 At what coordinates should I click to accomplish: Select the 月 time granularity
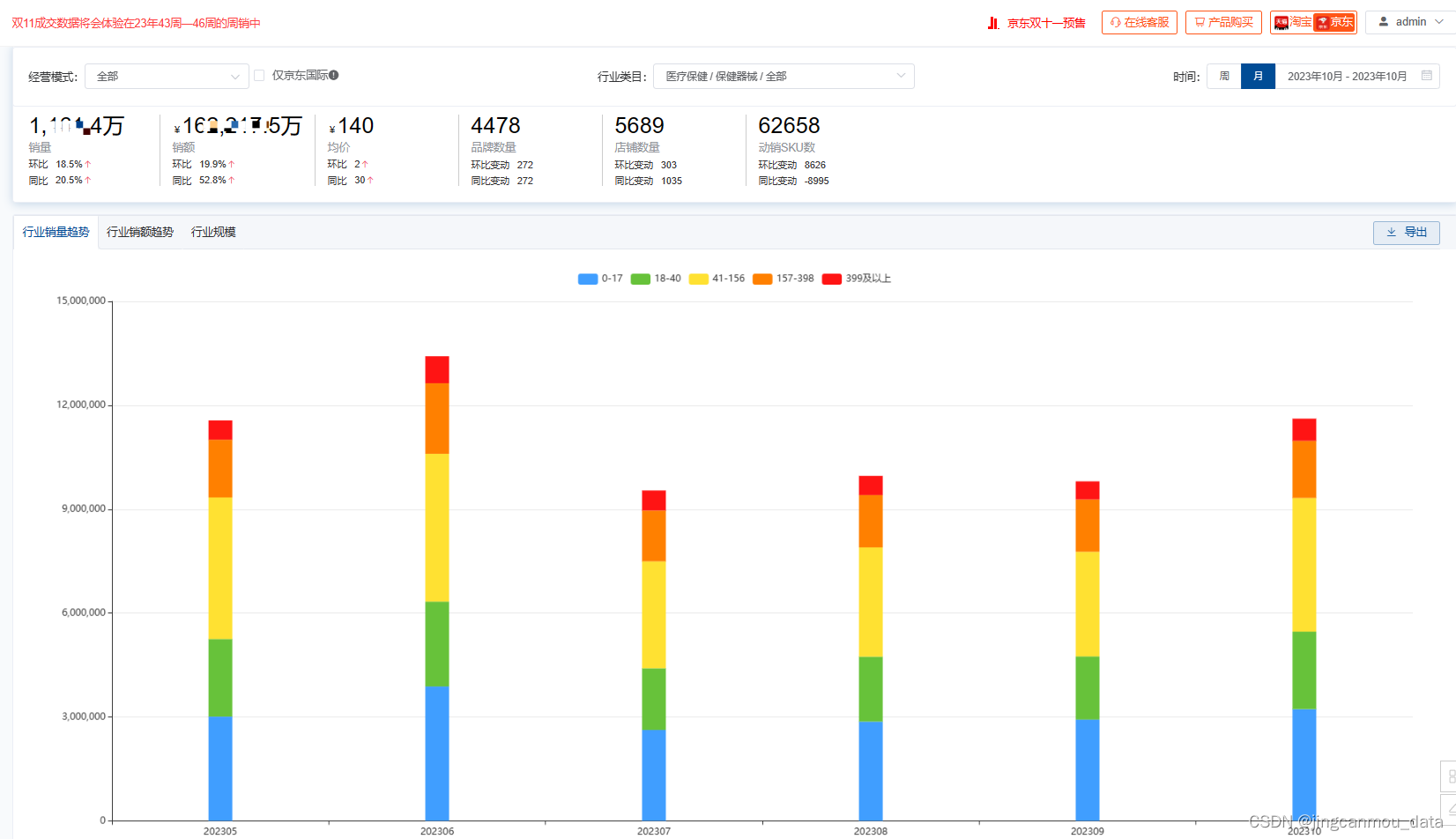pos(1258,77)
